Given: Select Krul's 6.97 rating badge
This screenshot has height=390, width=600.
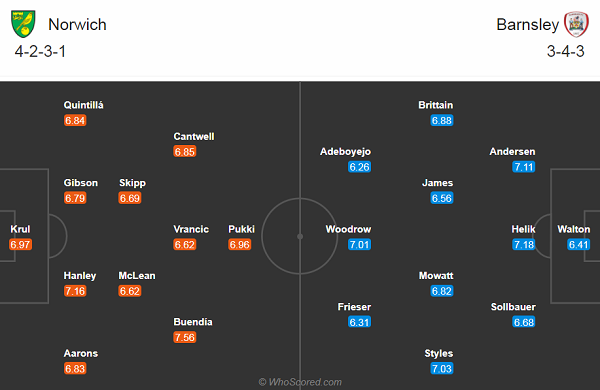Looking at the screenshot, I should 21,244.
